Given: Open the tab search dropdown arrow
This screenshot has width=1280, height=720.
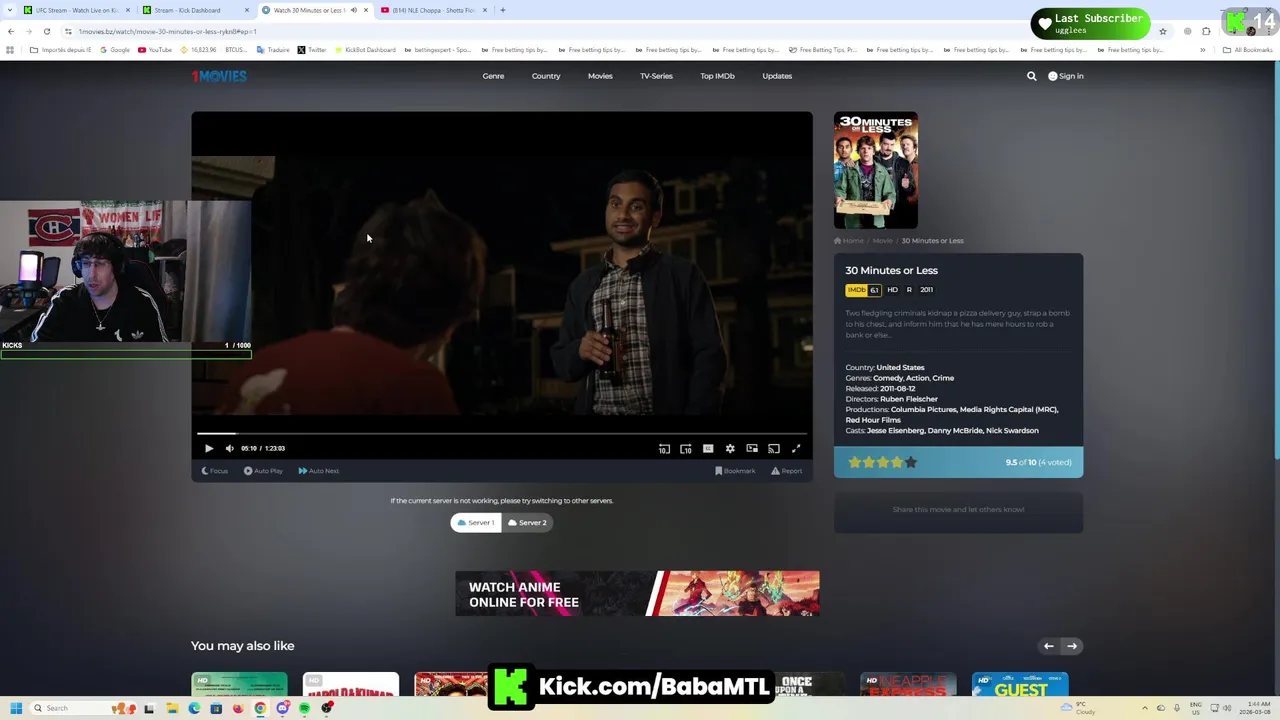Looking at the screenshot, I should pos(11,10).
